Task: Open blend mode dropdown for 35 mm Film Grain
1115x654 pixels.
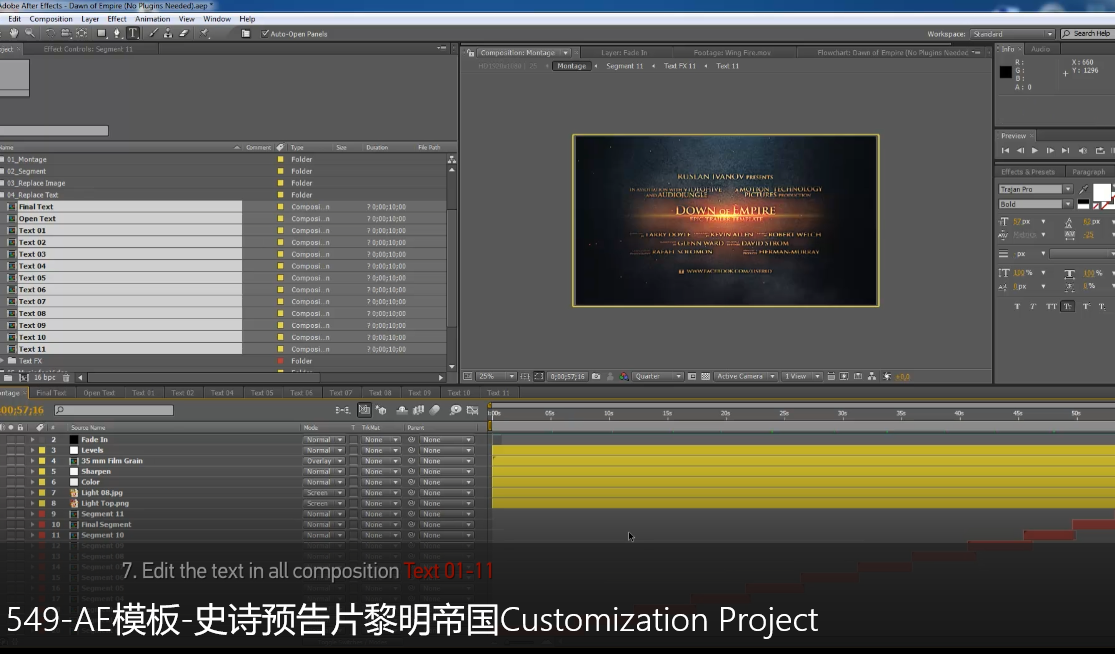Action: click(324, 461)
